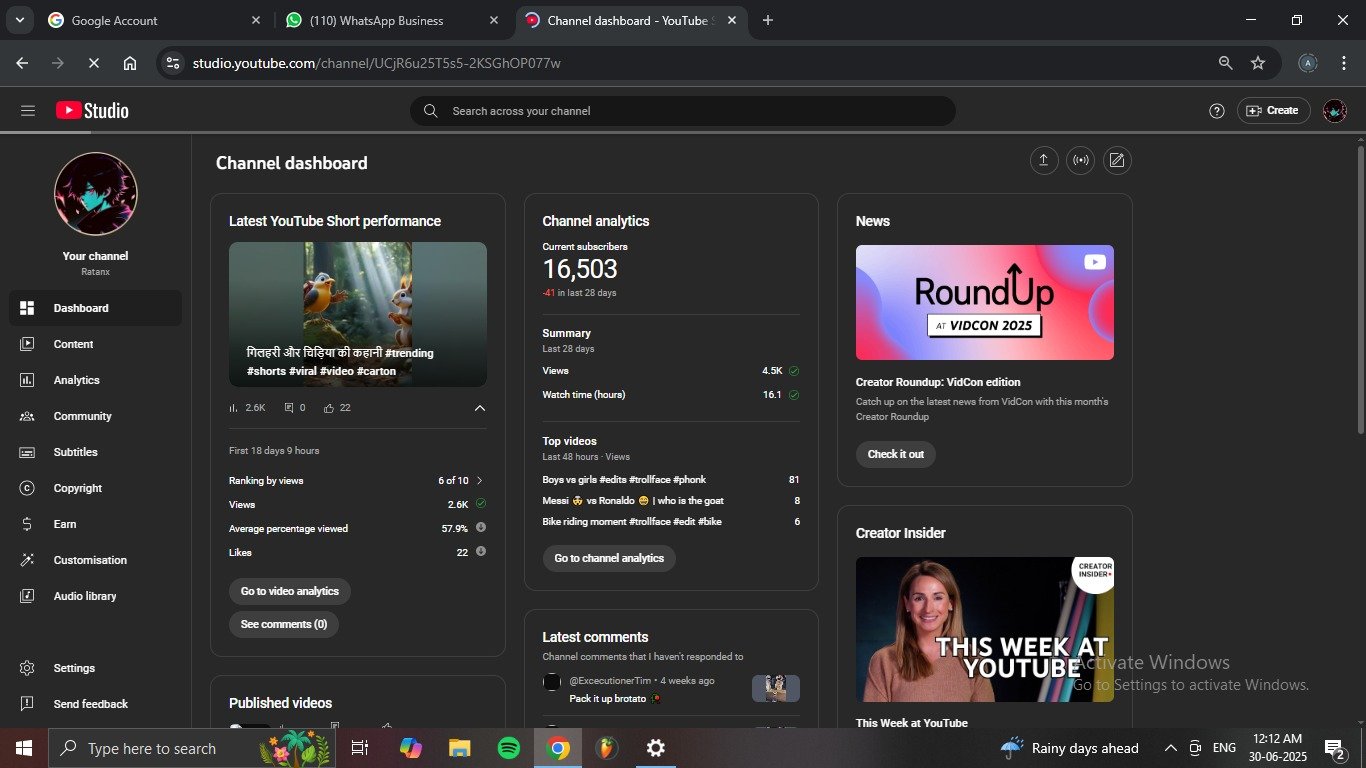Image resolution: width=1366 pixels, height=768 pixels.
Task: Open Settings in the sidebar
Action: pyautogui.click(x=95, y=668)
